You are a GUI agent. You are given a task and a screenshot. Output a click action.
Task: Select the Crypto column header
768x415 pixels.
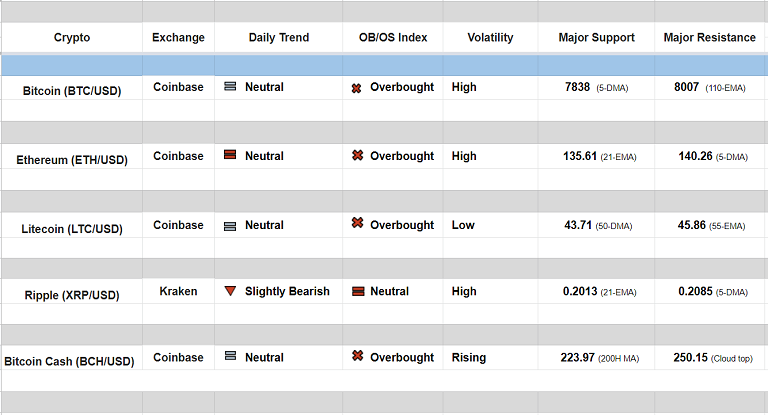pos(72,38)
